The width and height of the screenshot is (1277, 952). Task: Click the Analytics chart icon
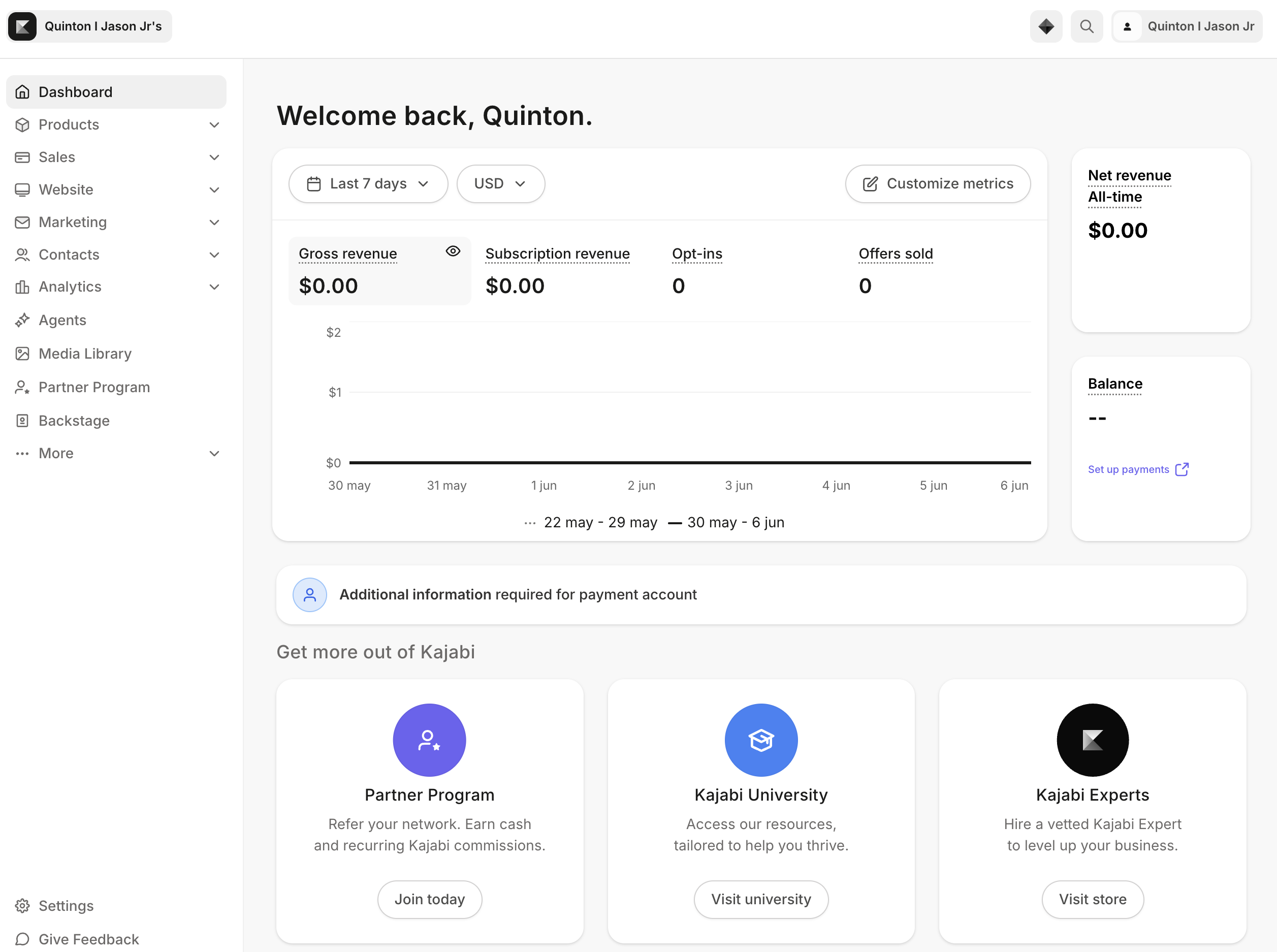22,287
